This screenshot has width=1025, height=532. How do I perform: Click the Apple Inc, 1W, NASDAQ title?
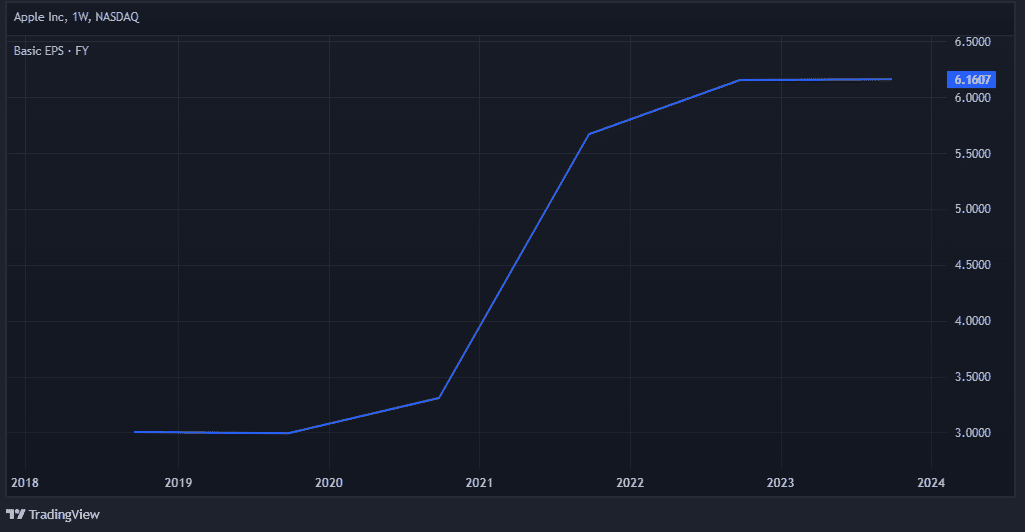tap(76, 17)
